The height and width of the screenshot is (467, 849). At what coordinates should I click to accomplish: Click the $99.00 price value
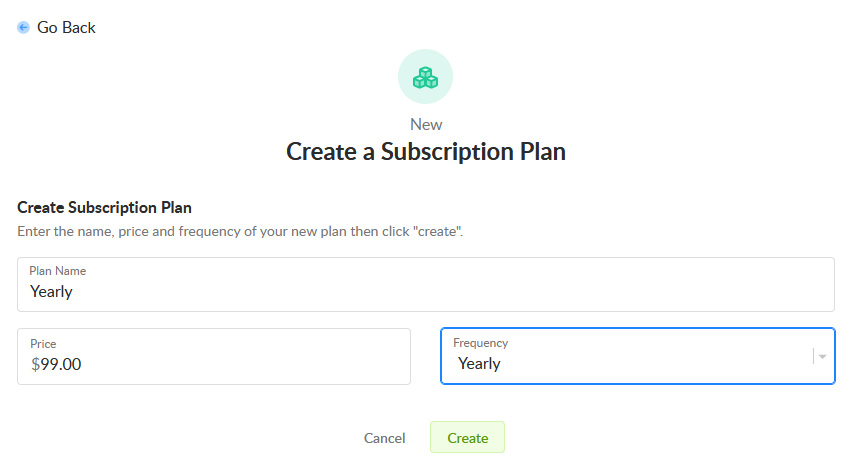click(x=56, y=365)
